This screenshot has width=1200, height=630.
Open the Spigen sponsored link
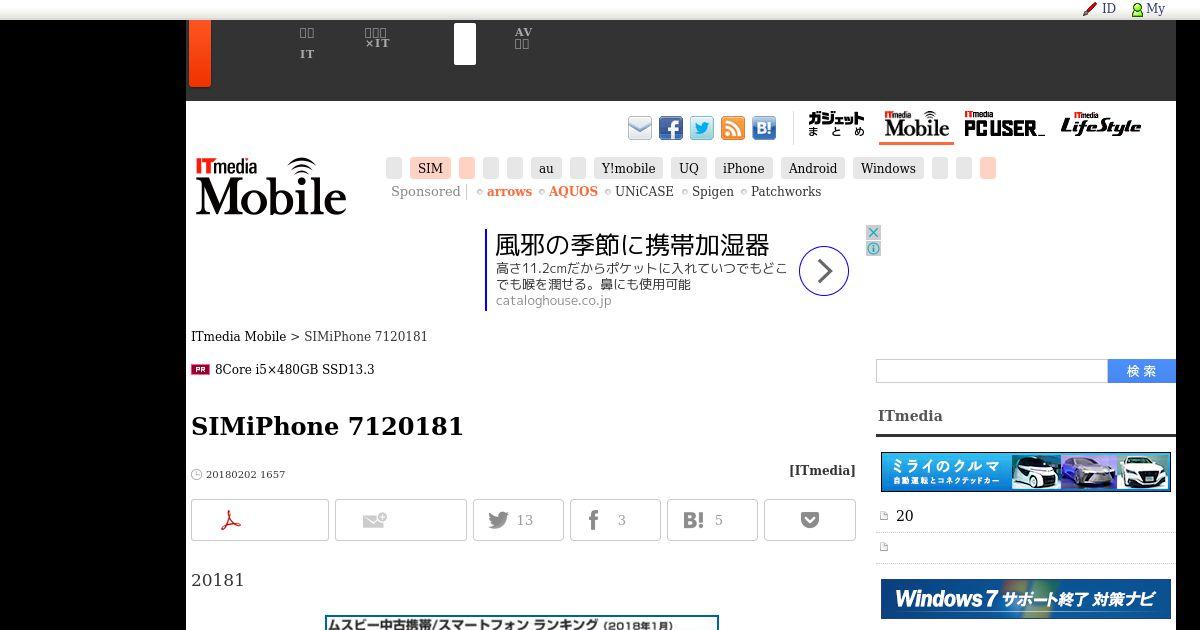[x=713, y=192]
